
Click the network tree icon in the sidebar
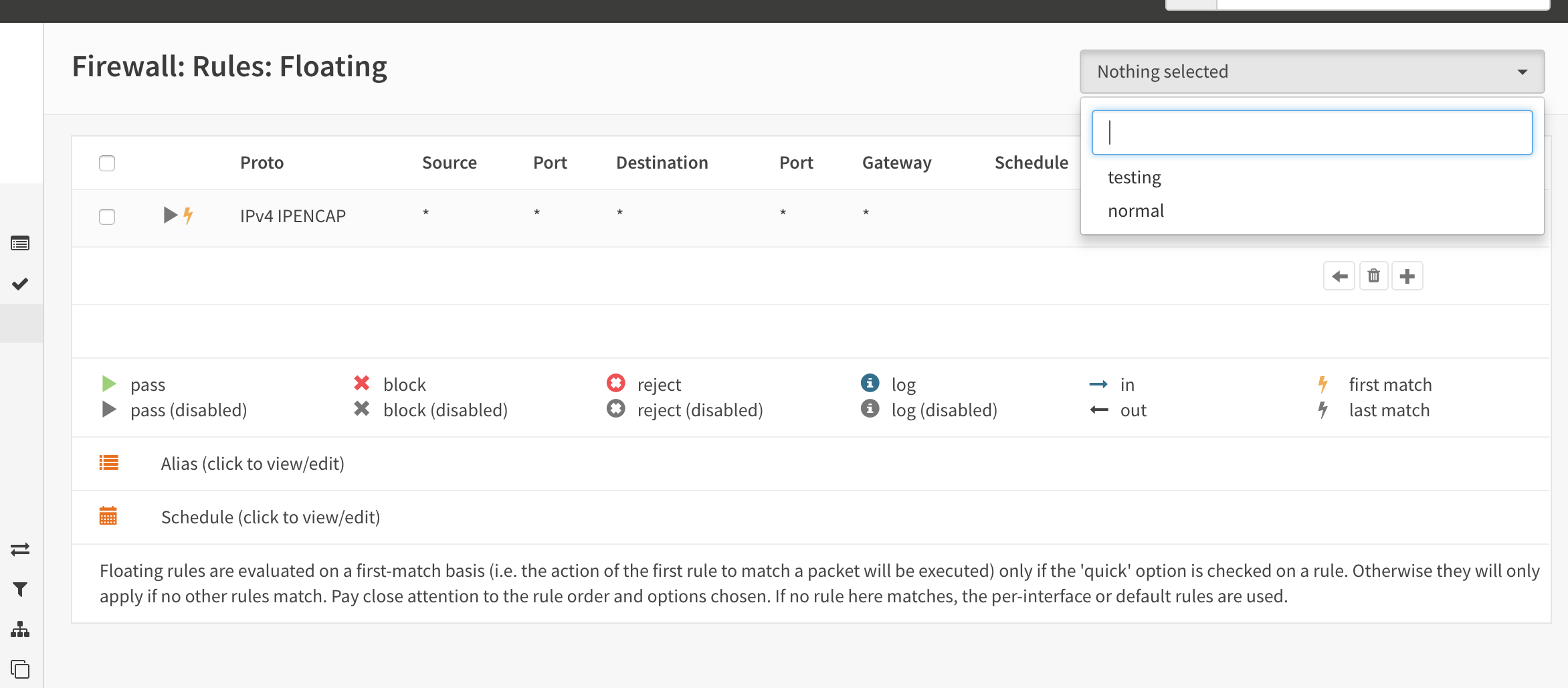point(20,629)
